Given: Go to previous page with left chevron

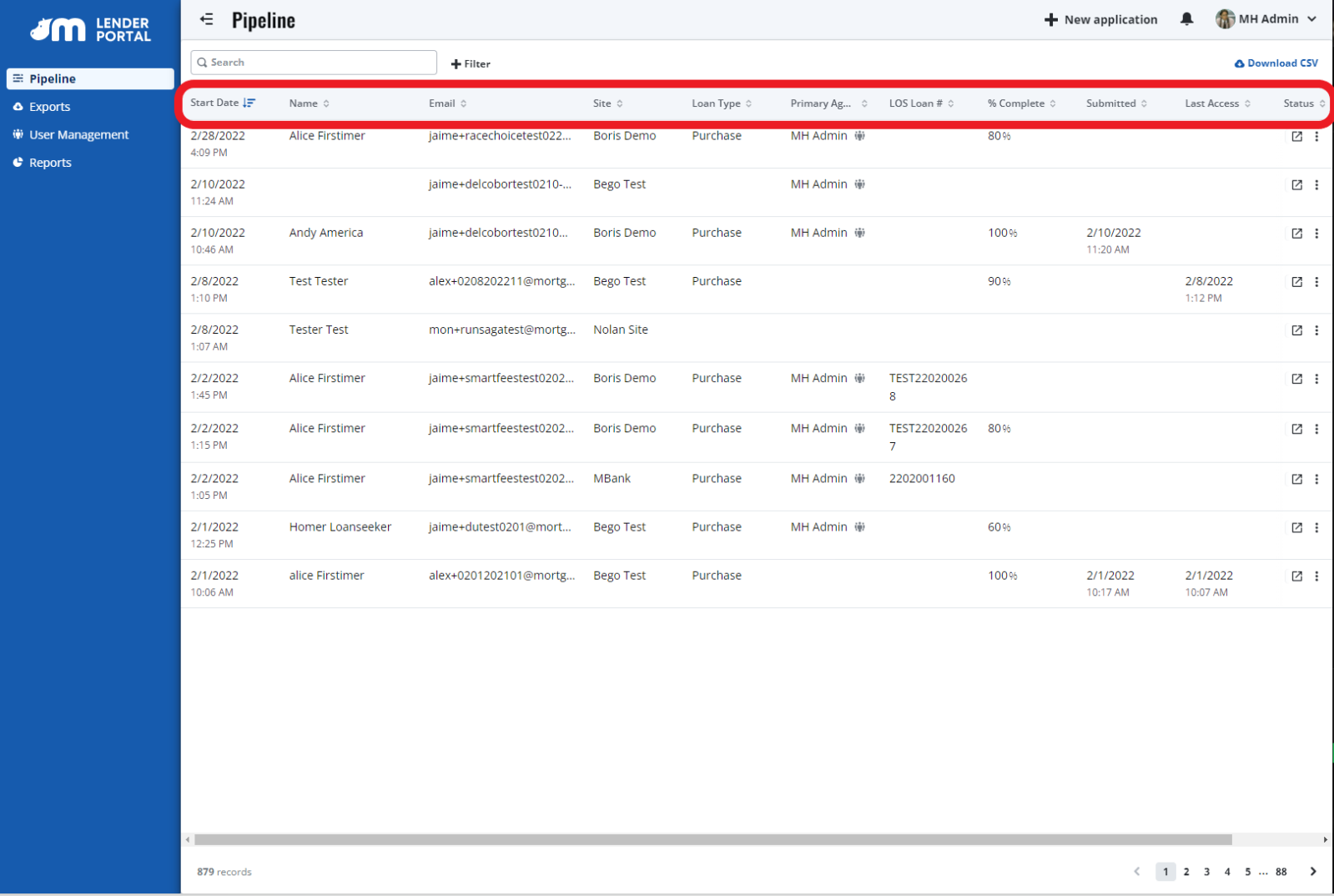Looking at the screenshot, I should point(1136,871).
